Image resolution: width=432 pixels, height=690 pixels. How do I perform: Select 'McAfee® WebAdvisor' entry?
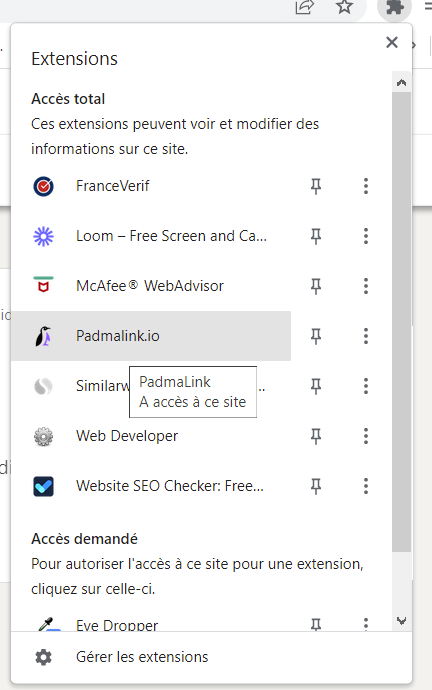(x=150, y=286)
